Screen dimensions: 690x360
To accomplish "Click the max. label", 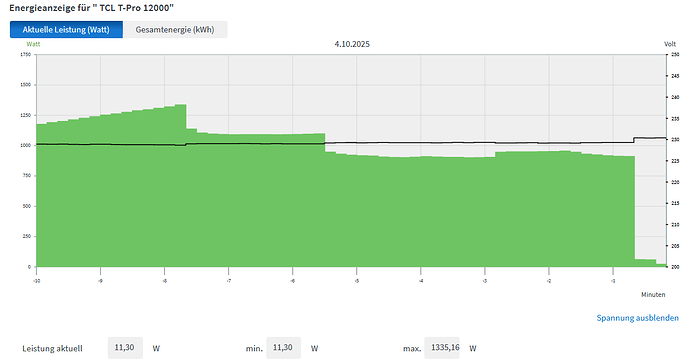I will tap(412, 349).
